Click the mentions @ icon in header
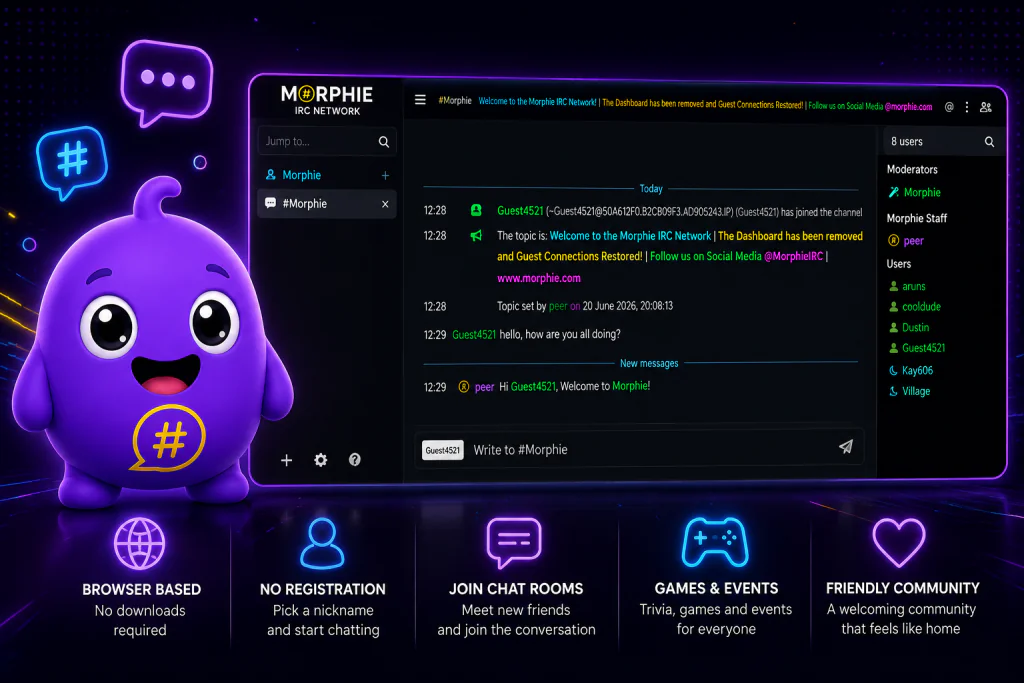Image resolution: width=1024 pixels, height=683 pixels. point(949,107)
